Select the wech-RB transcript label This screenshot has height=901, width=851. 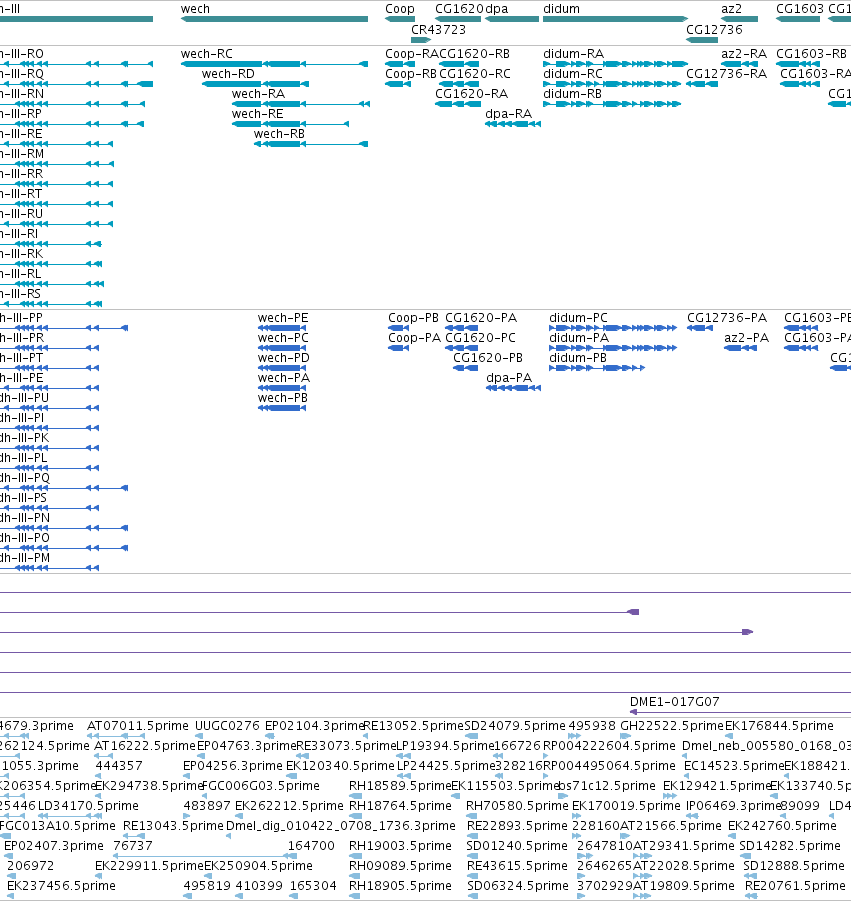279,133
